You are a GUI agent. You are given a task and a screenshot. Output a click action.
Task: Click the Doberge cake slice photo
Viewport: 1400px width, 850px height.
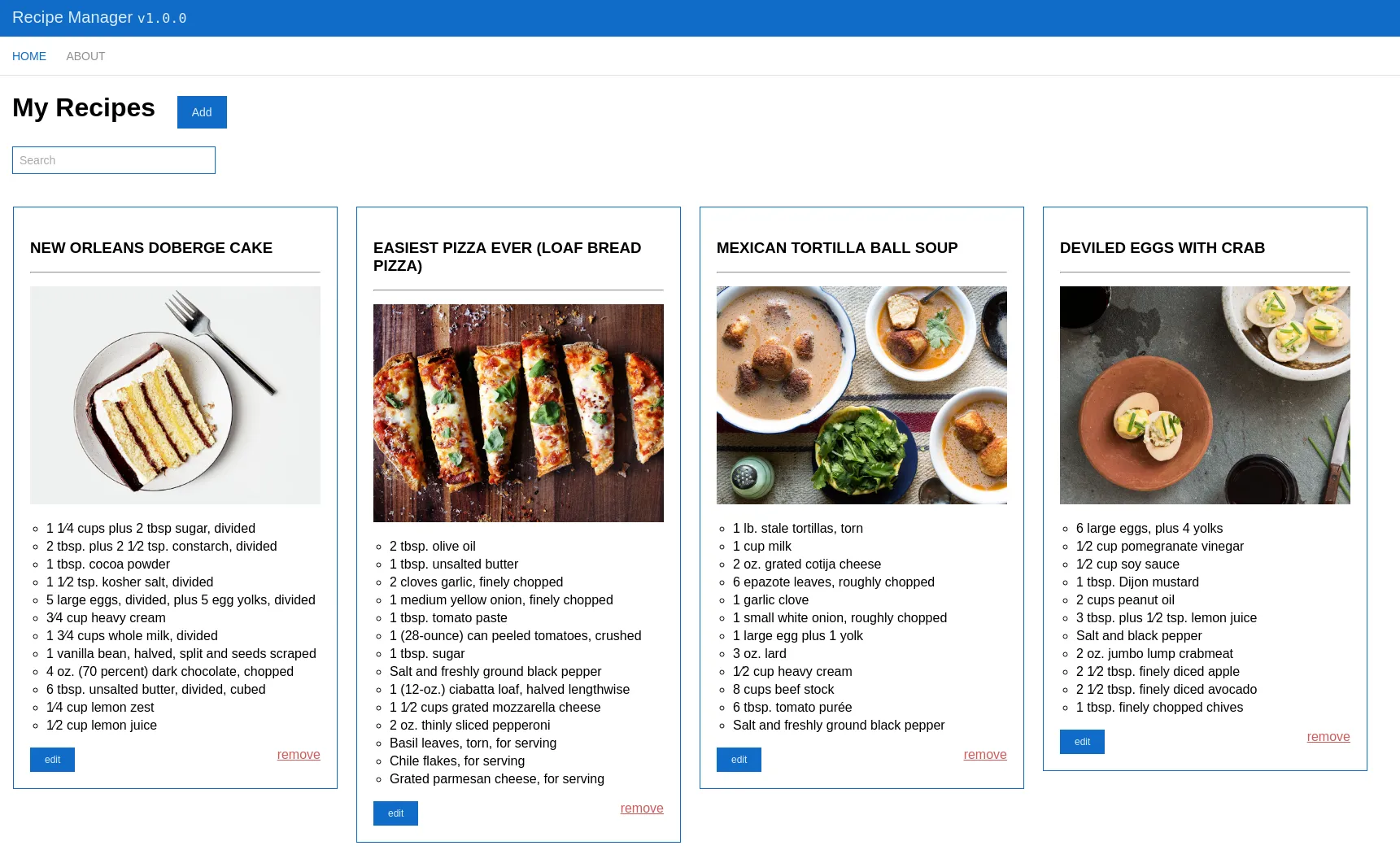(175, 395)
